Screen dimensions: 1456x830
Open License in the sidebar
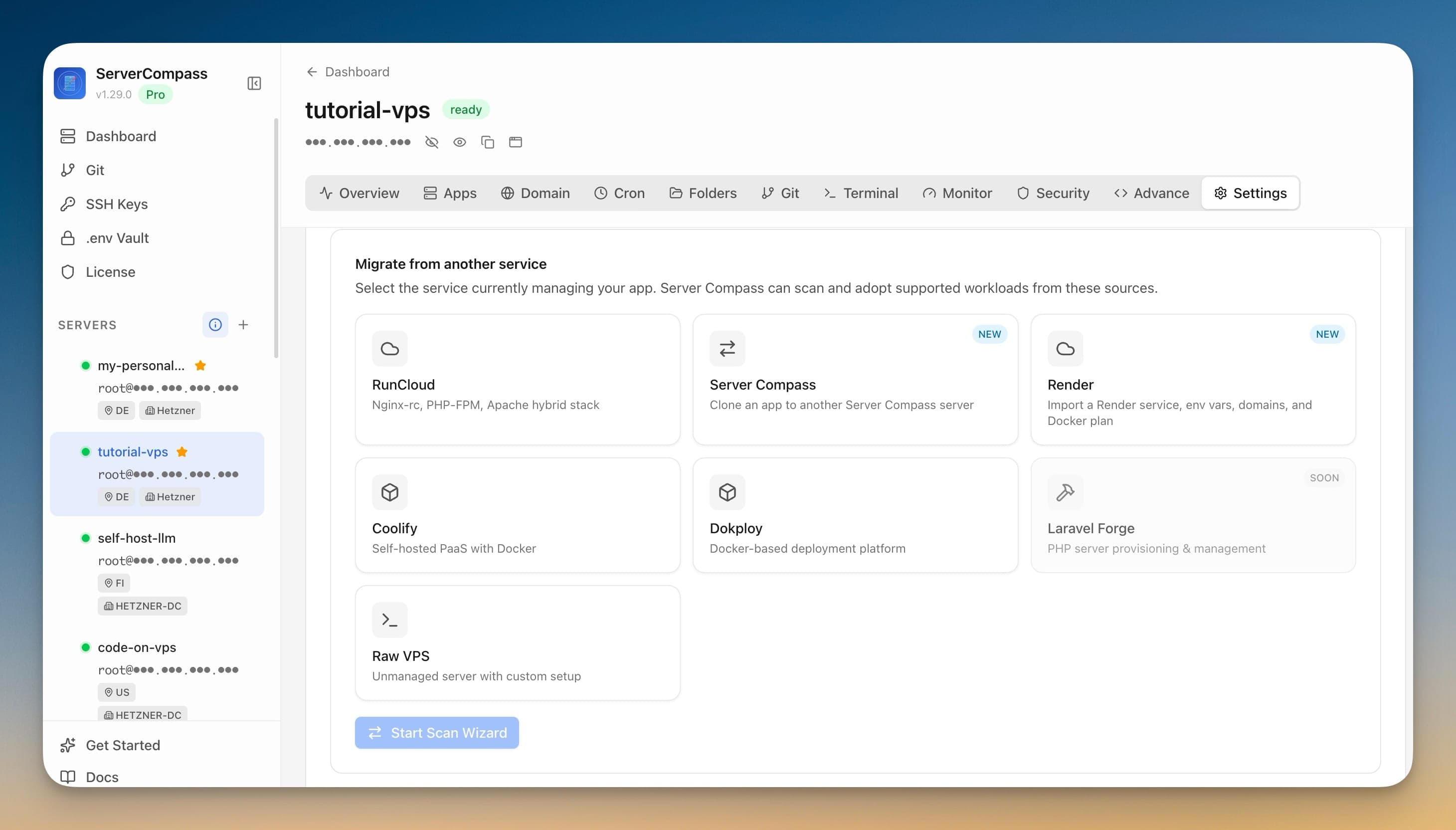pyautogui.click(x=97, y=272)
